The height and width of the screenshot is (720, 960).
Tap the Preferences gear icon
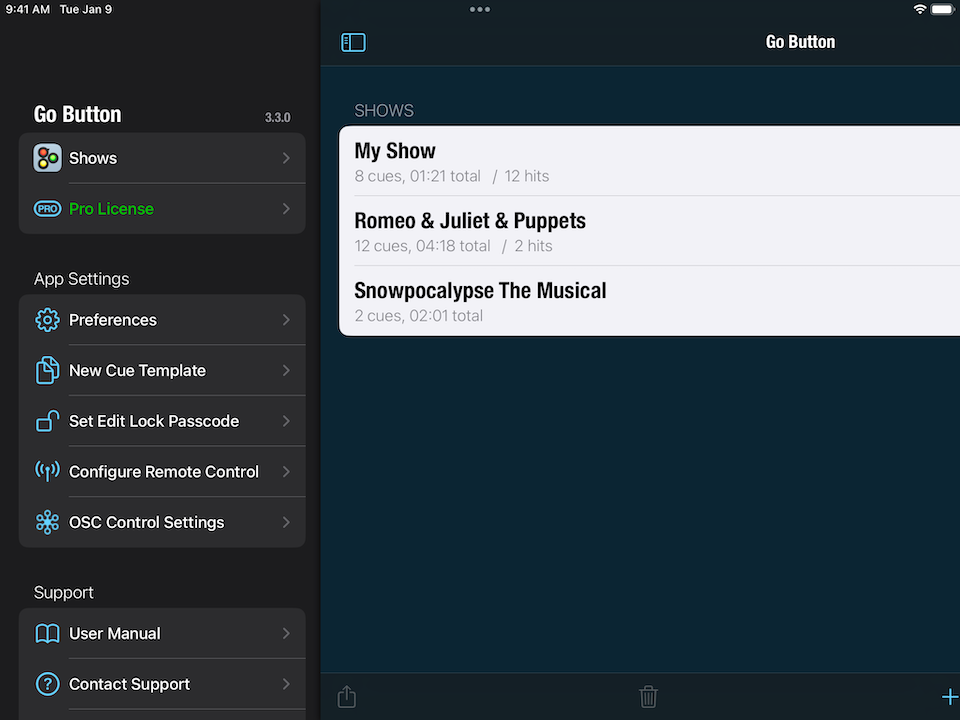click(x=47, y=320)
